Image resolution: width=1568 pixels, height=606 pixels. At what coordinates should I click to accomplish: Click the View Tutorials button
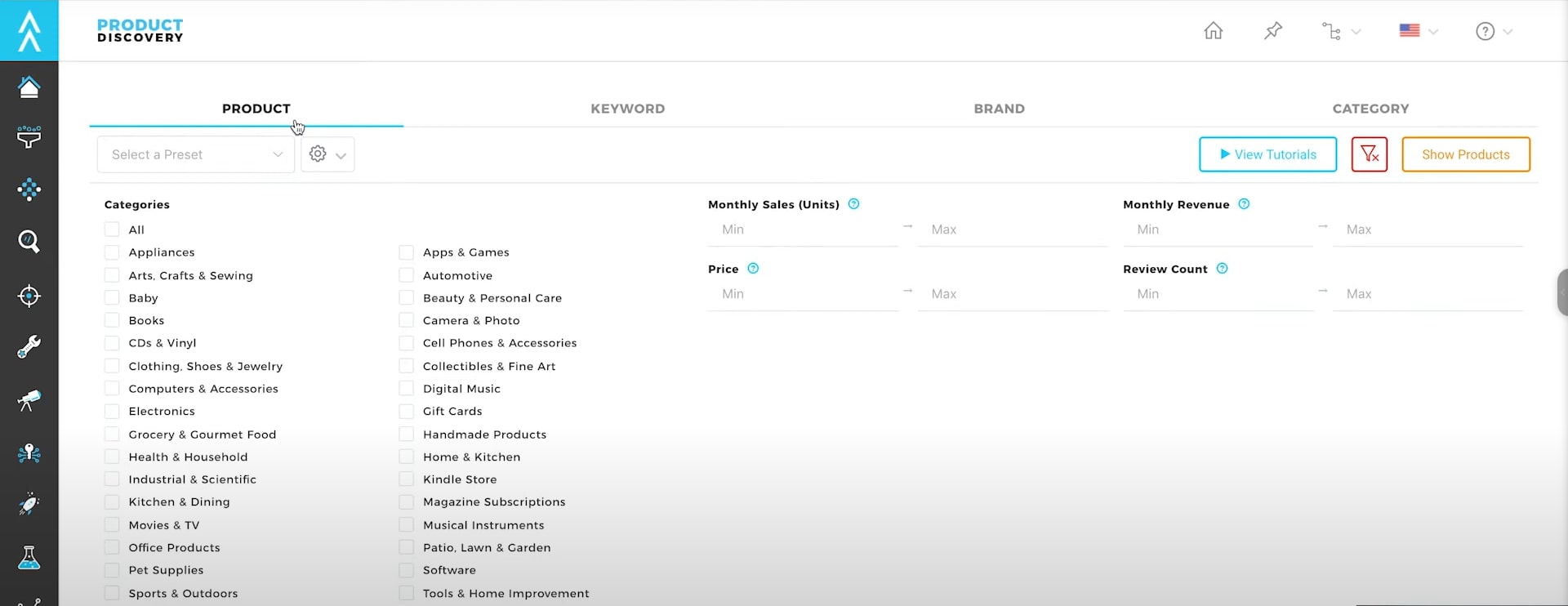tap(1267, 154)
